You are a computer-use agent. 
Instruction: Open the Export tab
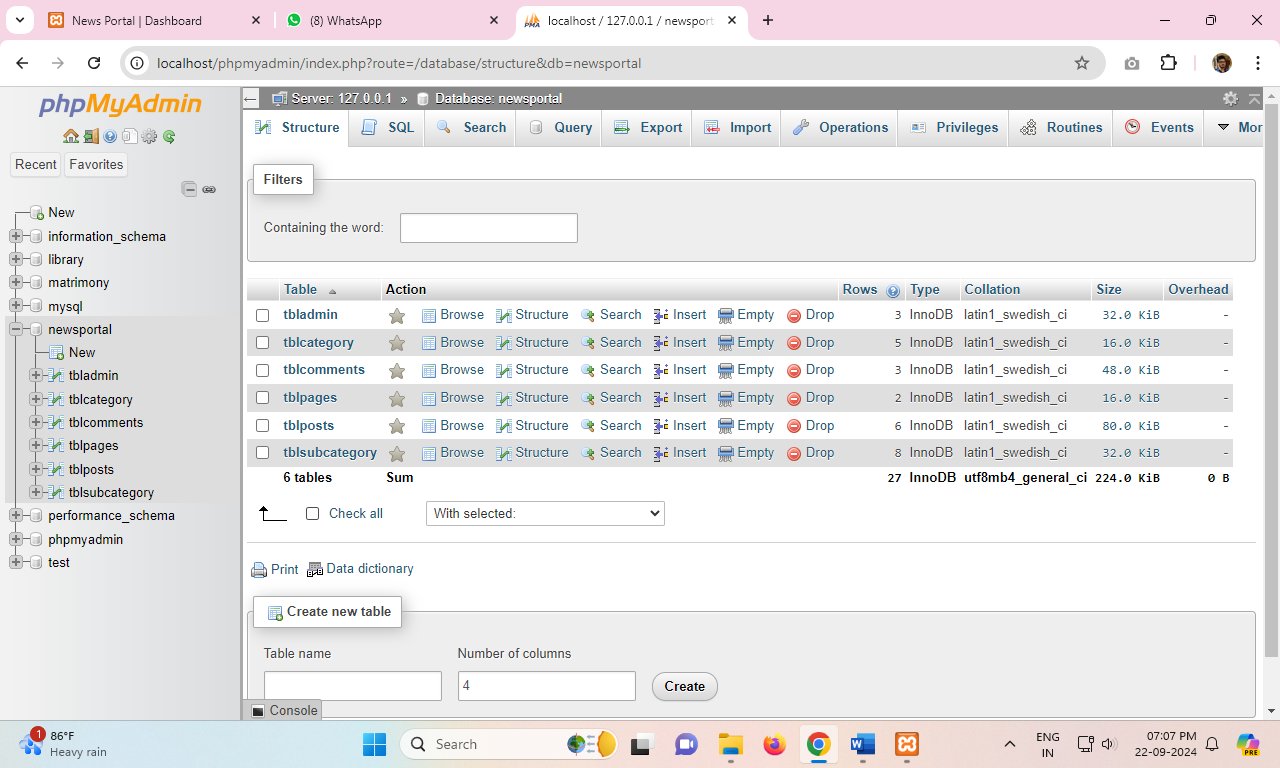point(649,128)
